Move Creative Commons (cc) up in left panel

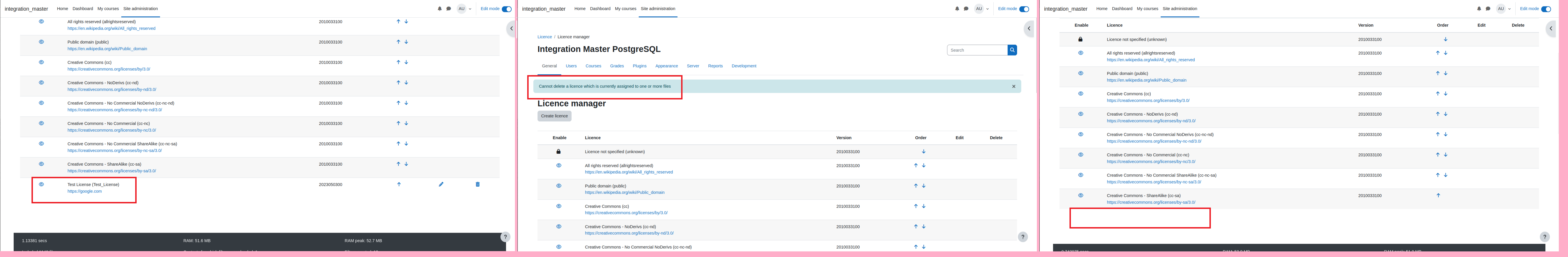click(399, 62)
